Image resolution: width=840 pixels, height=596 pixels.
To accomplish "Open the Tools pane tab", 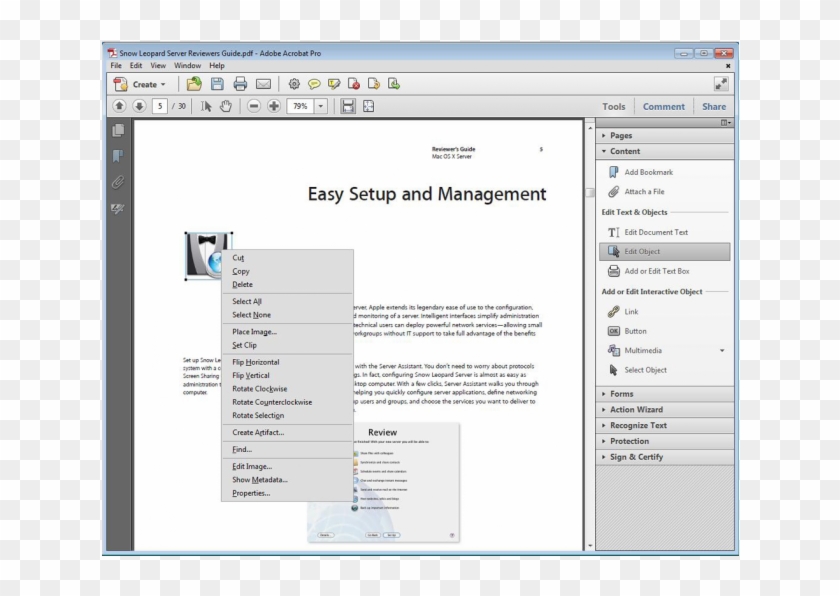I will pos(613,107).
